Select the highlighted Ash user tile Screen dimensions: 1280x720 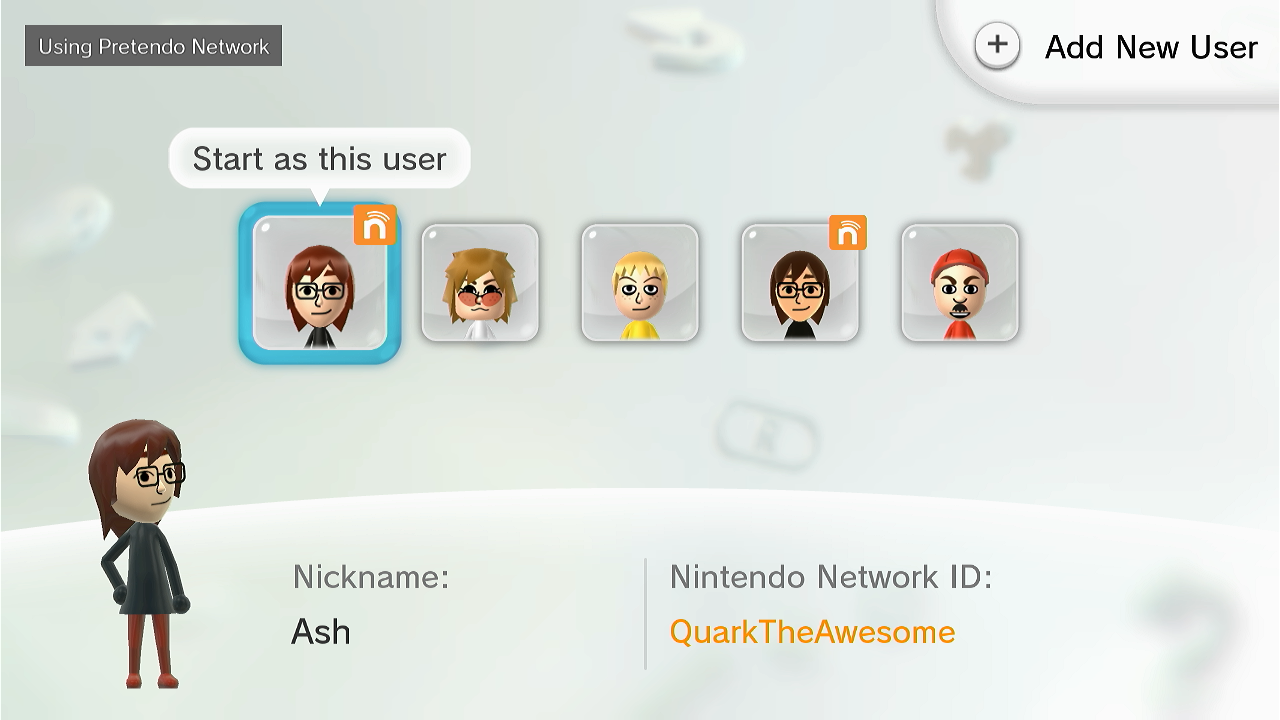coord(320,283)
